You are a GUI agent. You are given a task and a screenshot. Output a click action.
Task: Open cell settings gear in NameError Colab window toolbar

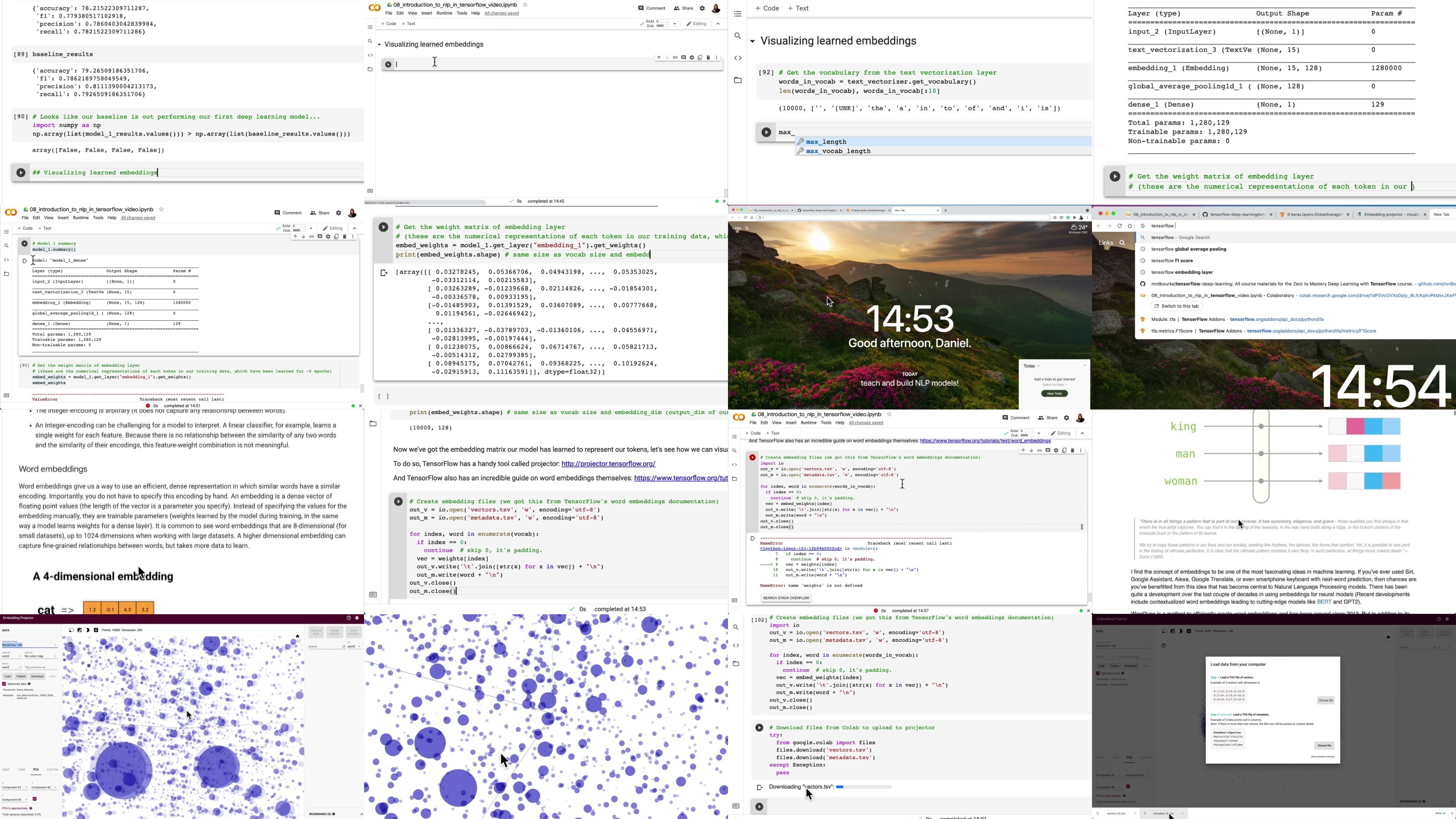[1056, 450]
